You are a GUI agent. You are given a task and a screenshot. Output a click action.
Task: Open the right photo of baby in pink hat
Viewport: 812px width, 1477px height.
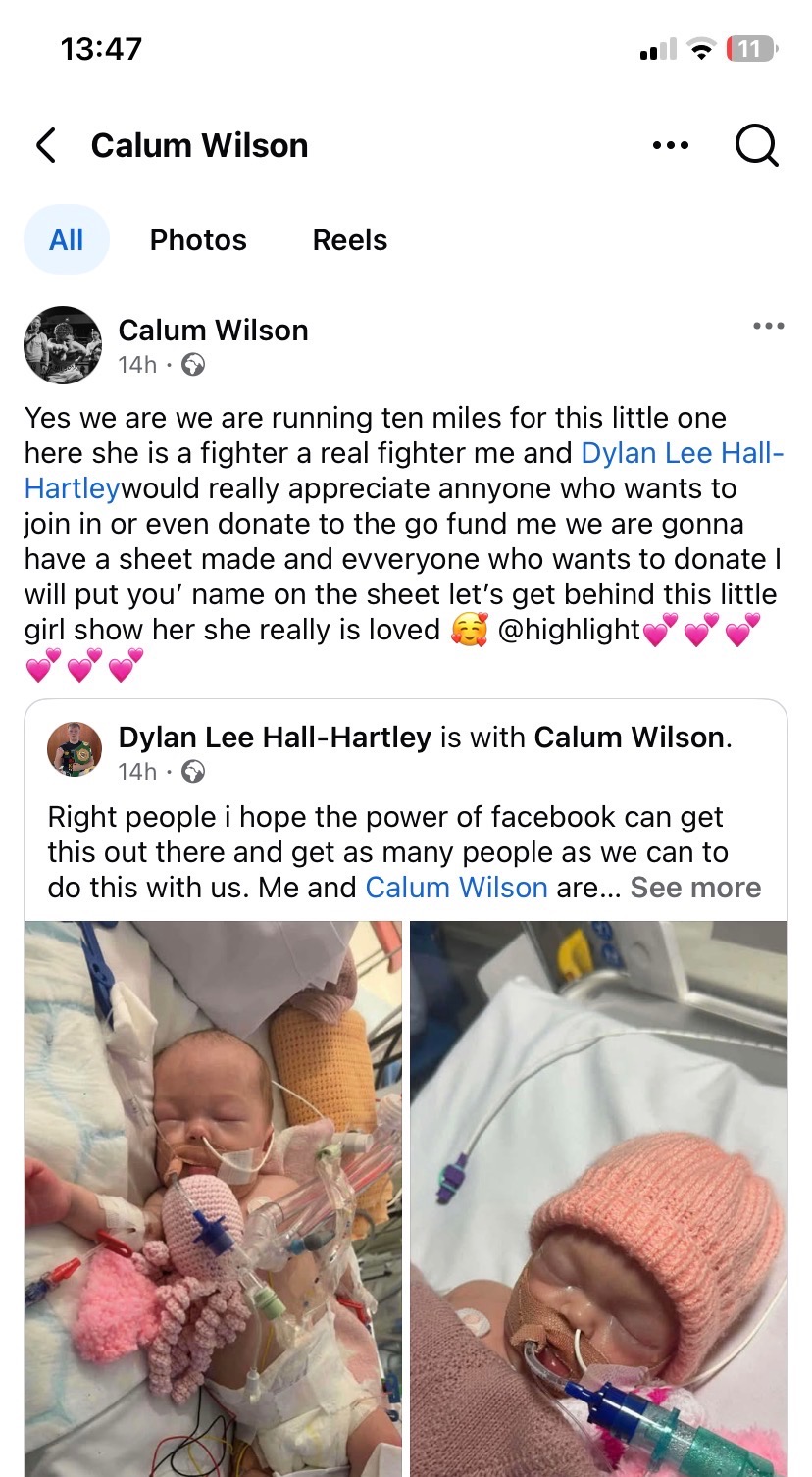click(598, 1198)
